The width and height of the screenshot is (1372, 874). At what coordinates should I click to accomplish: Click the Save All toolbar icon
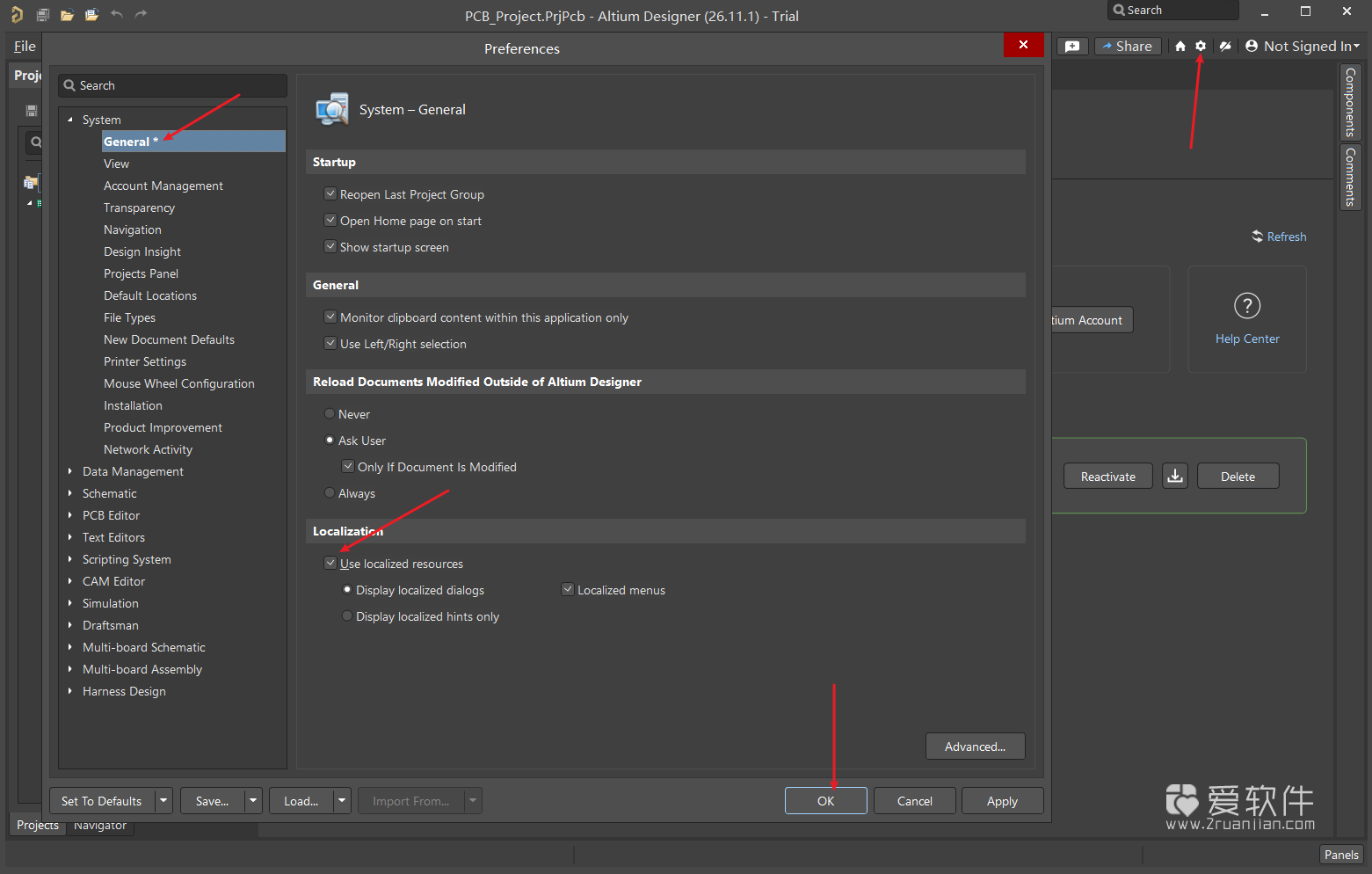coord(42,14)
